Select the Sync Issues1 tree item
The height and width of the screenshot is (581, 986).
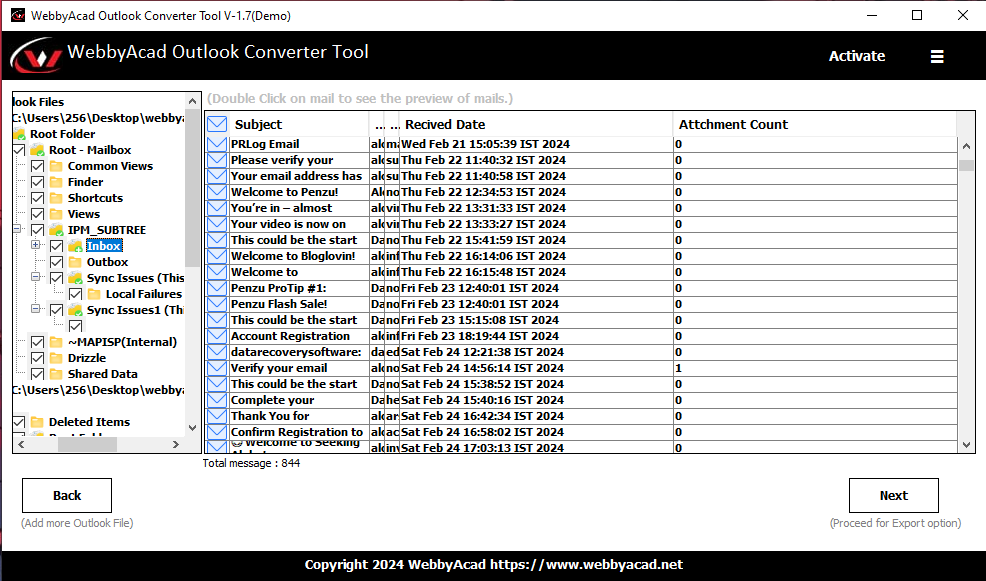coord(135,310)
